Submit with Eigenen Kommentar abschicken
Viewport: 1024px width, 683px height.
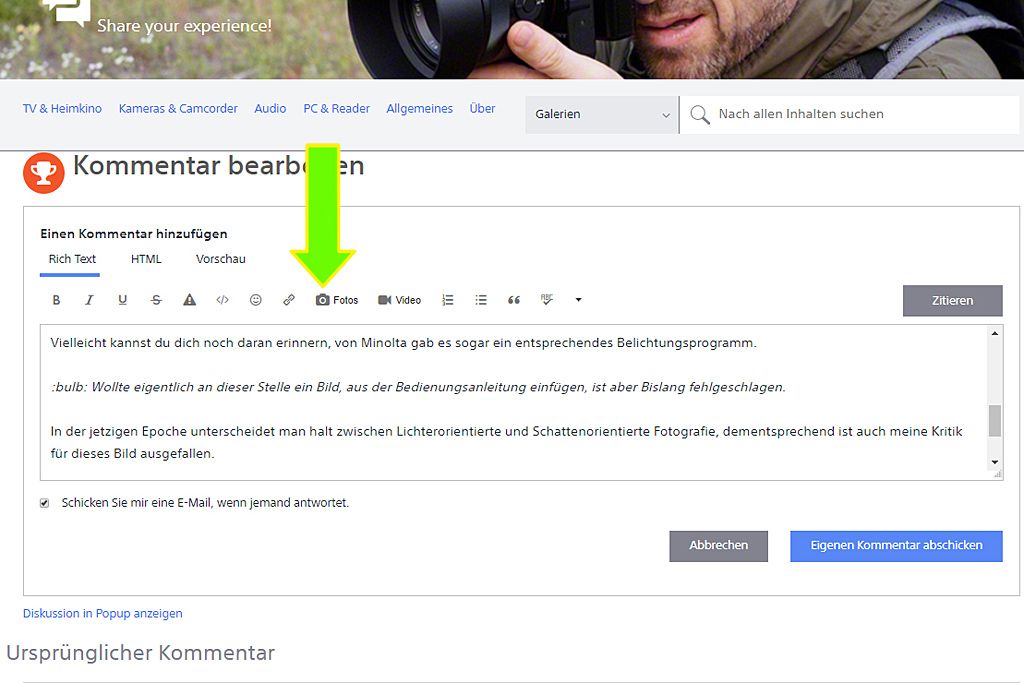pyautogui.click(x=895, y=545)
